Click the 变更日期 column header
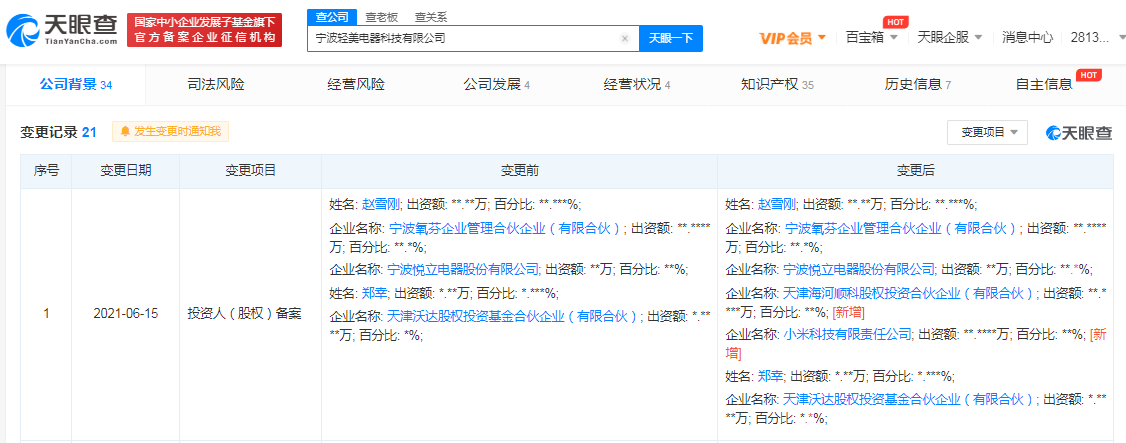The width and height of the screenshot is (1126, 443). 126,171
